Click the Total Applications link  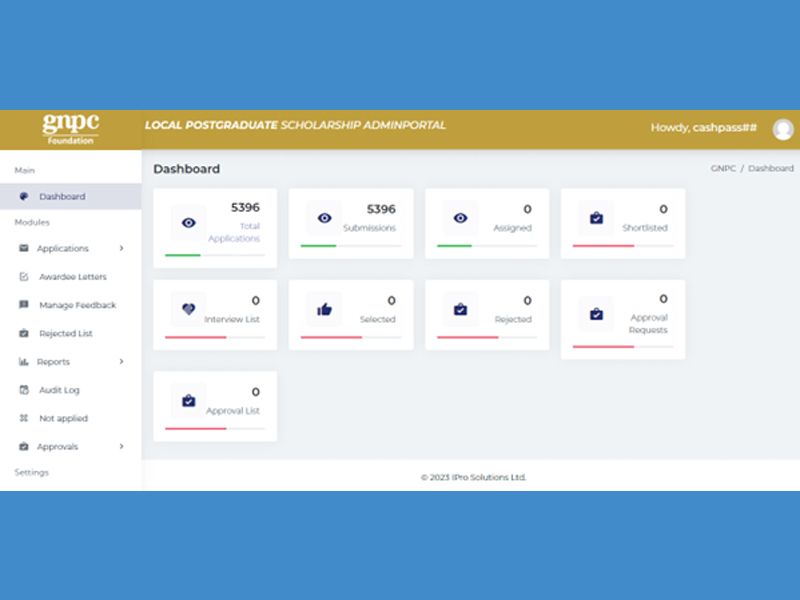pyautogui.click(x=234, y=232)
